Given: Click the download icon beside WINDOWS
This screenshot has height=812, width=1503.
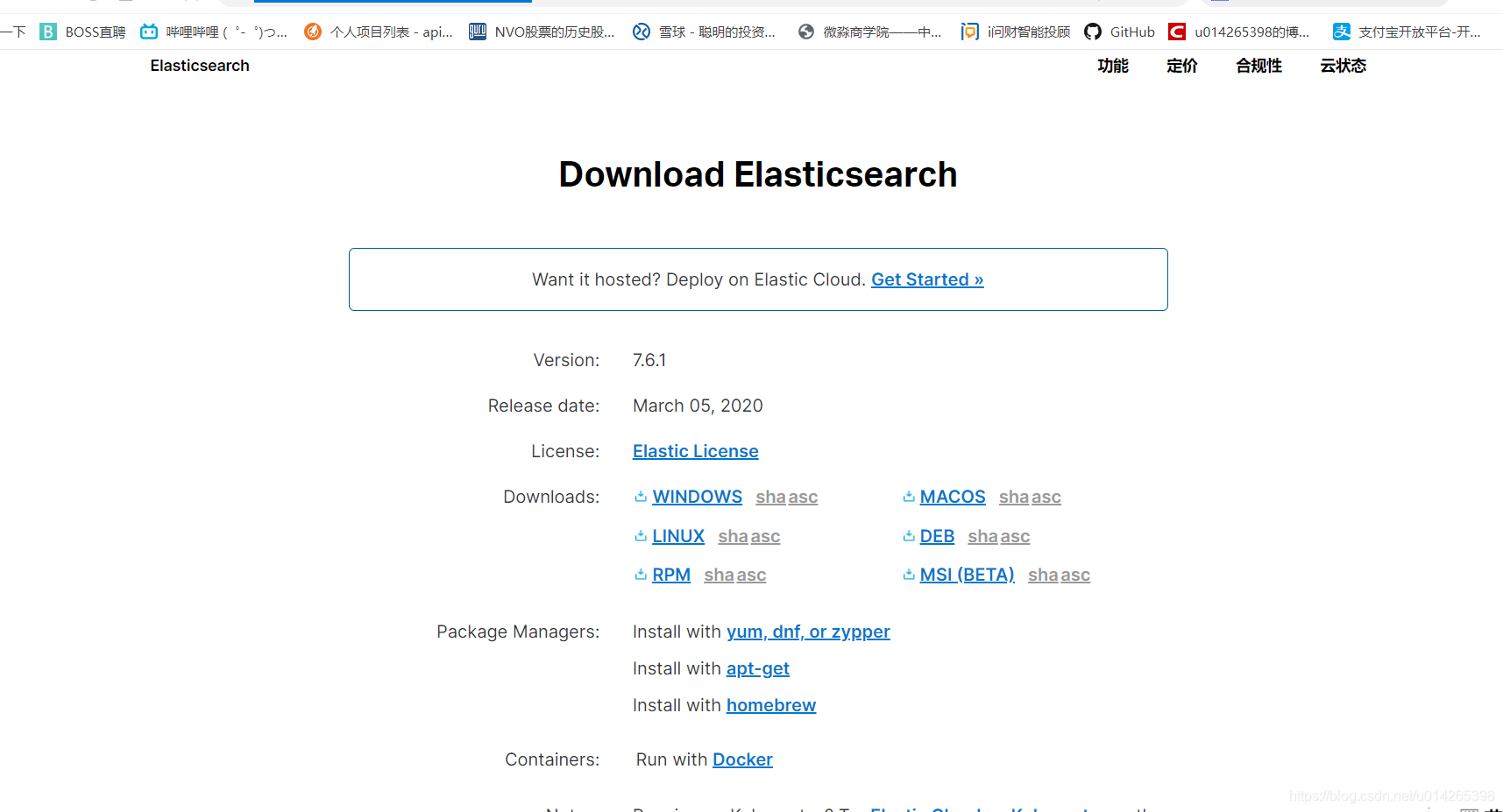Looking at the screenshot, I should (x=641, y=497).
